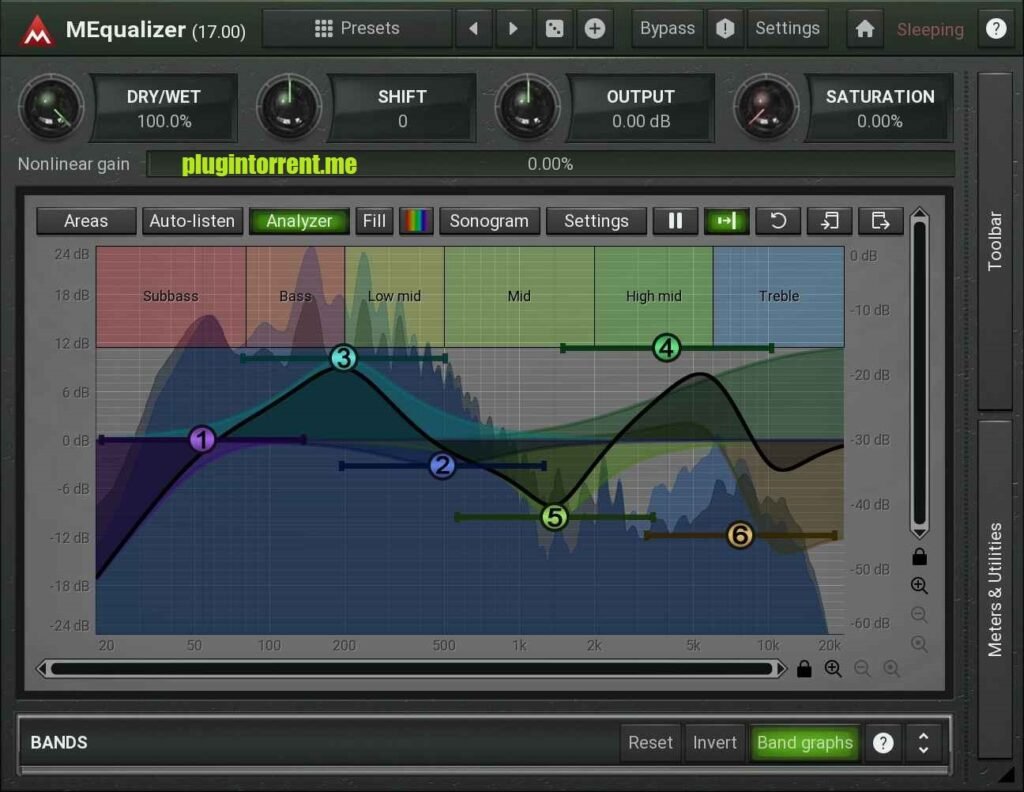Open Bands help question mark

pos(883,743)
